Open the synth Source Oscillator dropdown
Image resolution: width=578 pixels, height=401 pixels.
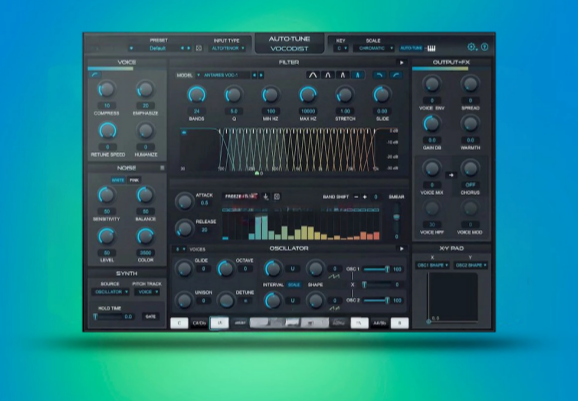coord(111,292)
